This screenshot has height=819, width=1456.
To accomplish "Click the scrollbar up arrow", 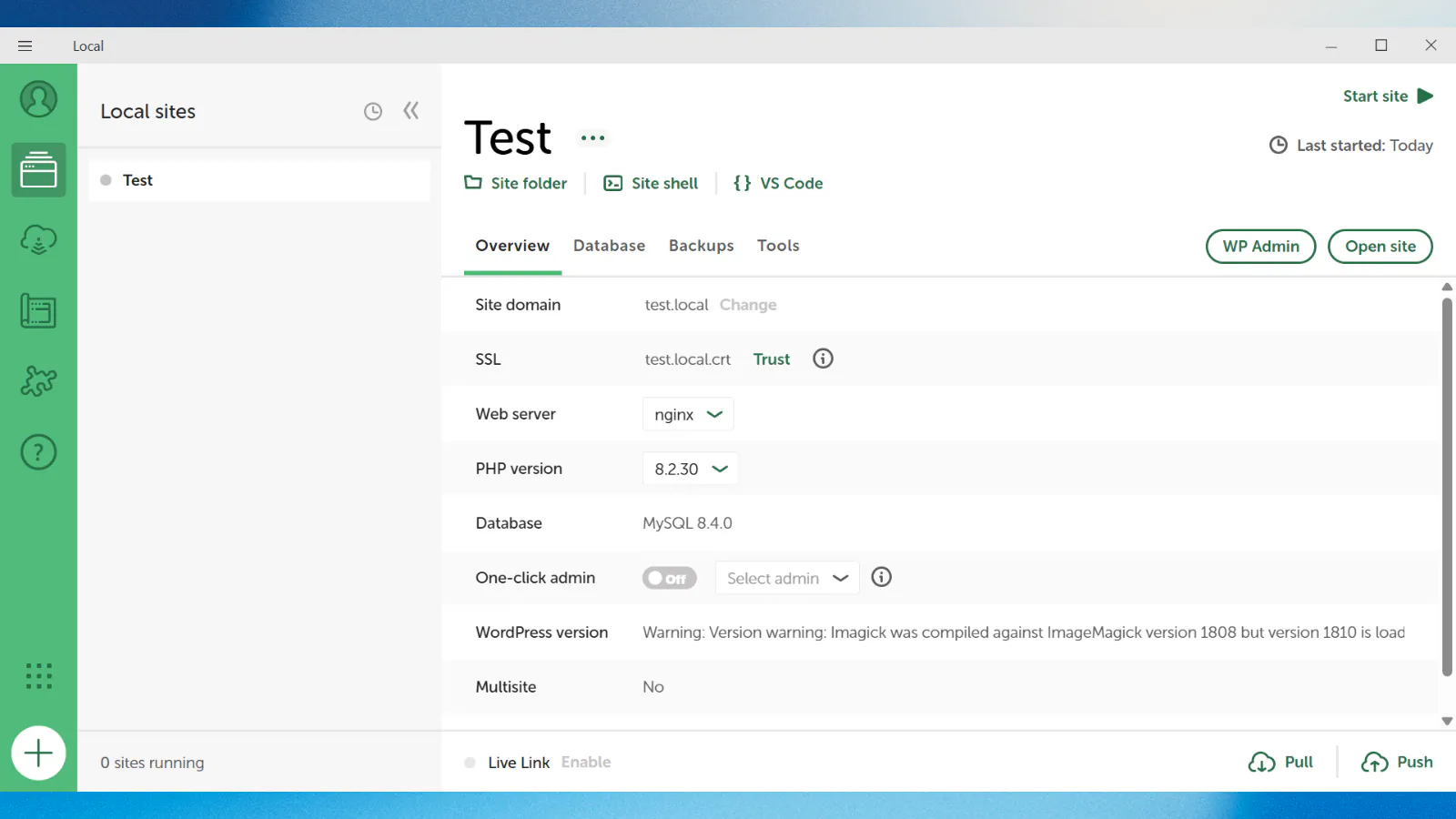I will (x=1447, y=287).
